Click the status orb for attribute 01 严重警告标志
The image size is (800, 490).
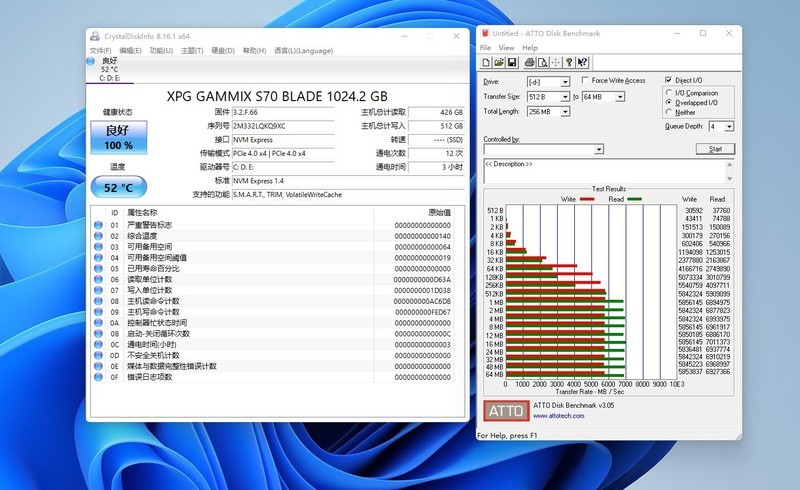[x=98, y=225]
